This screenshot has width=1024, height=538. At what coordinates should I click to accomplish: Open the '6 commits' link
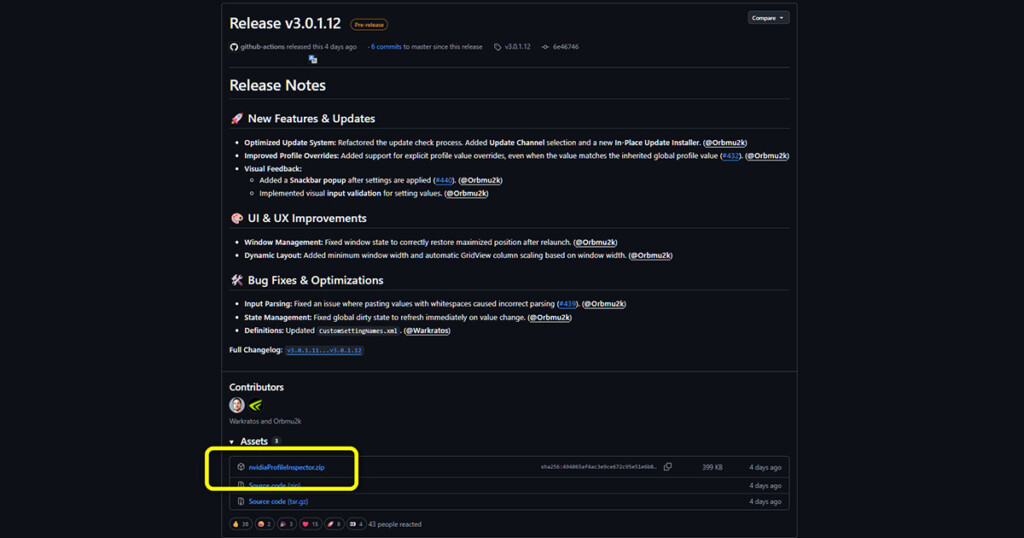[386, 47]
